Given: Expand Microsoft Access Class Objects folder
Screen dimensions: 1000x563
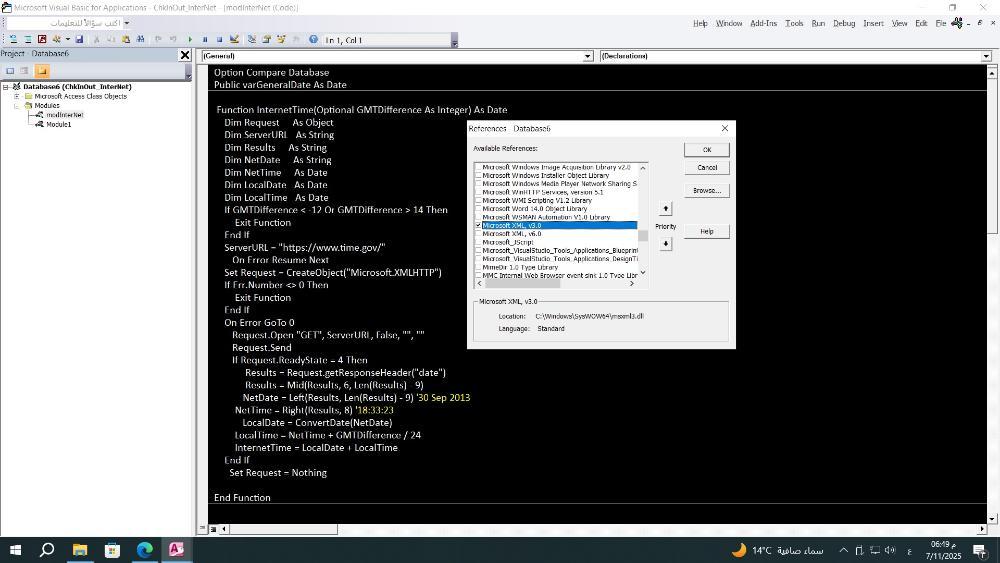Looking at the screenshot, I should click(x=16, y=96).
